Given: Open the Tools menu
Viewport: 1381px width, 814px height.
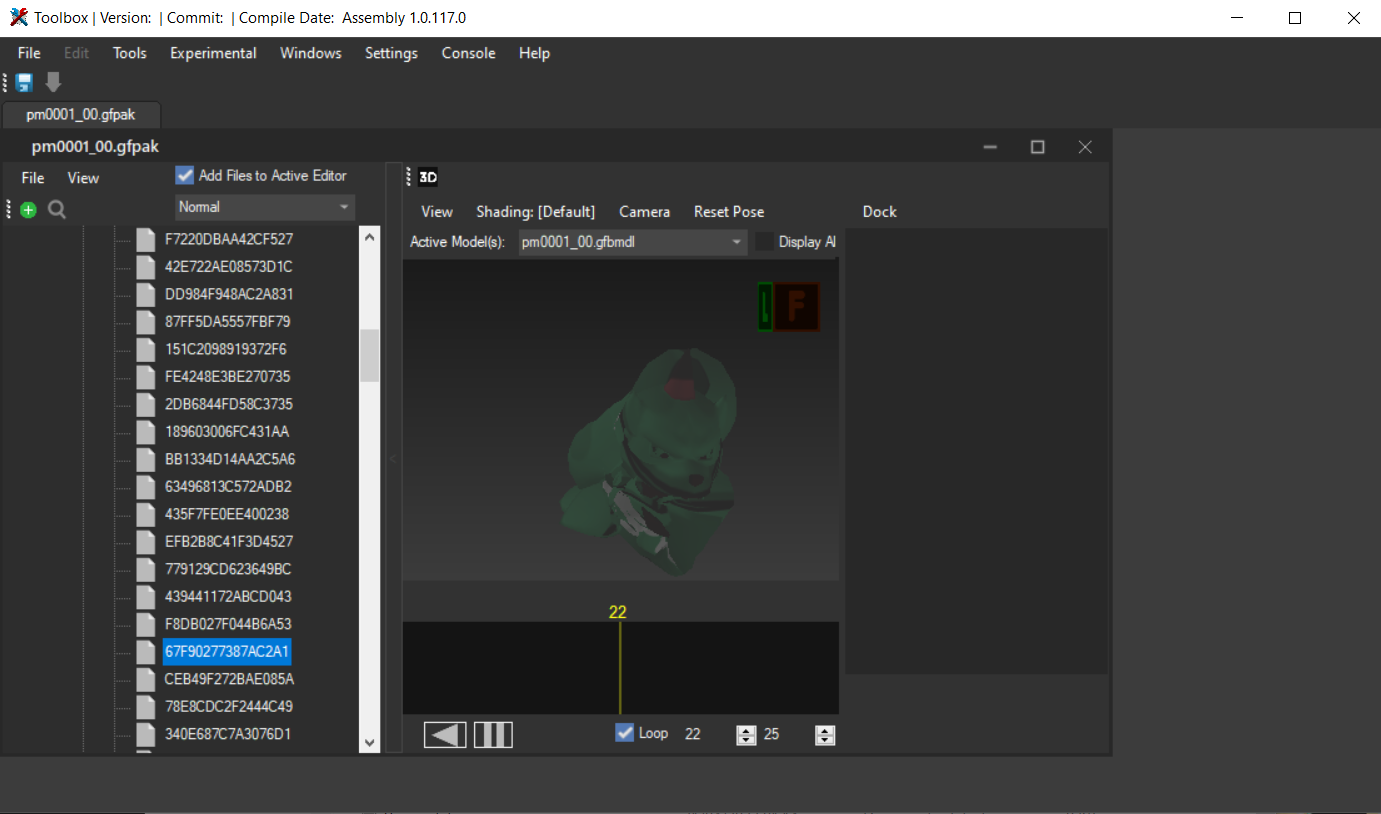Looking at the screenshot, I should pyautogui.click(x=130, y=53).
